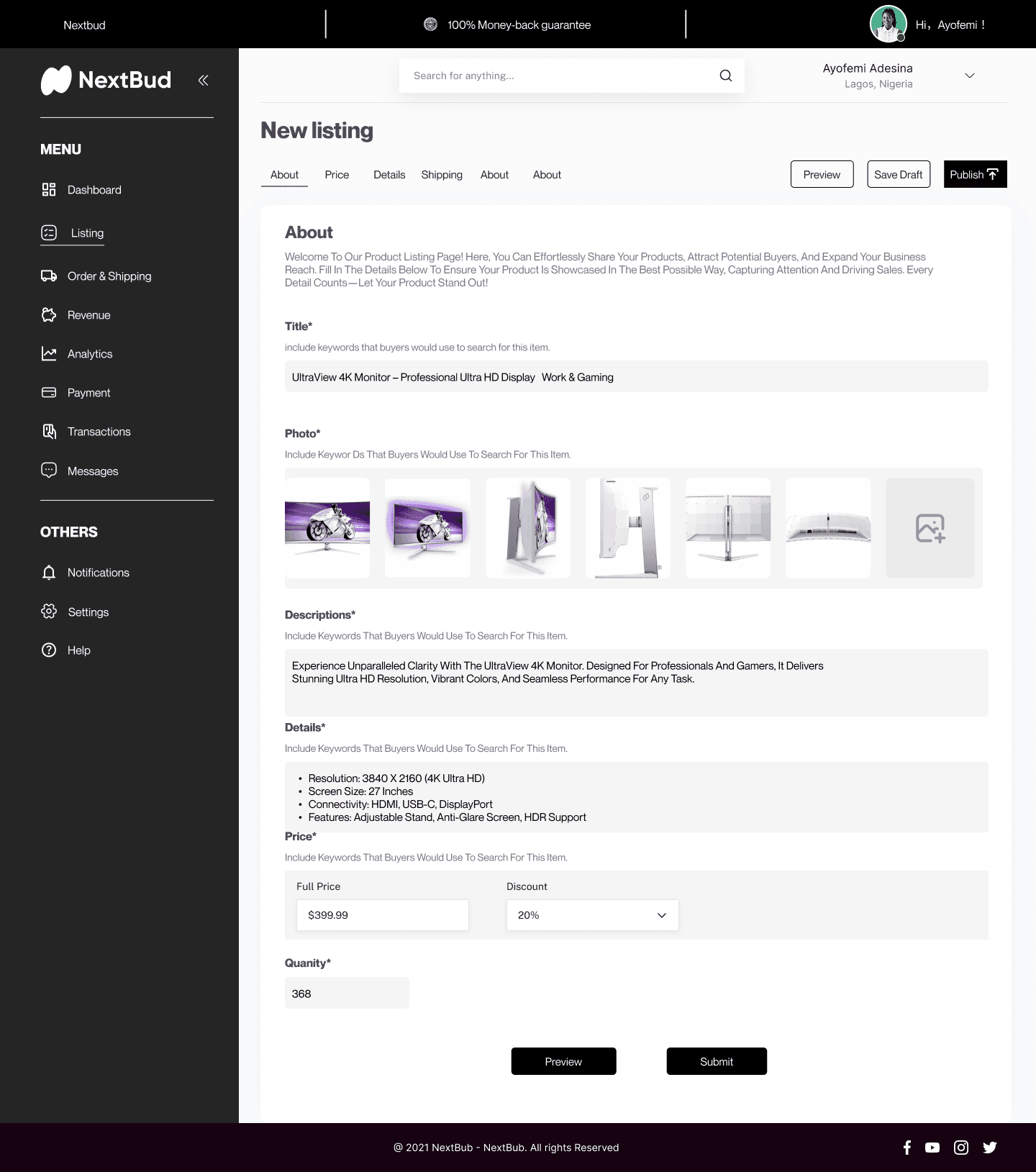Viewport: 1036px width, 1172px height.
Task: Open Settings in the sidebar
Action: tap(88, 612)
